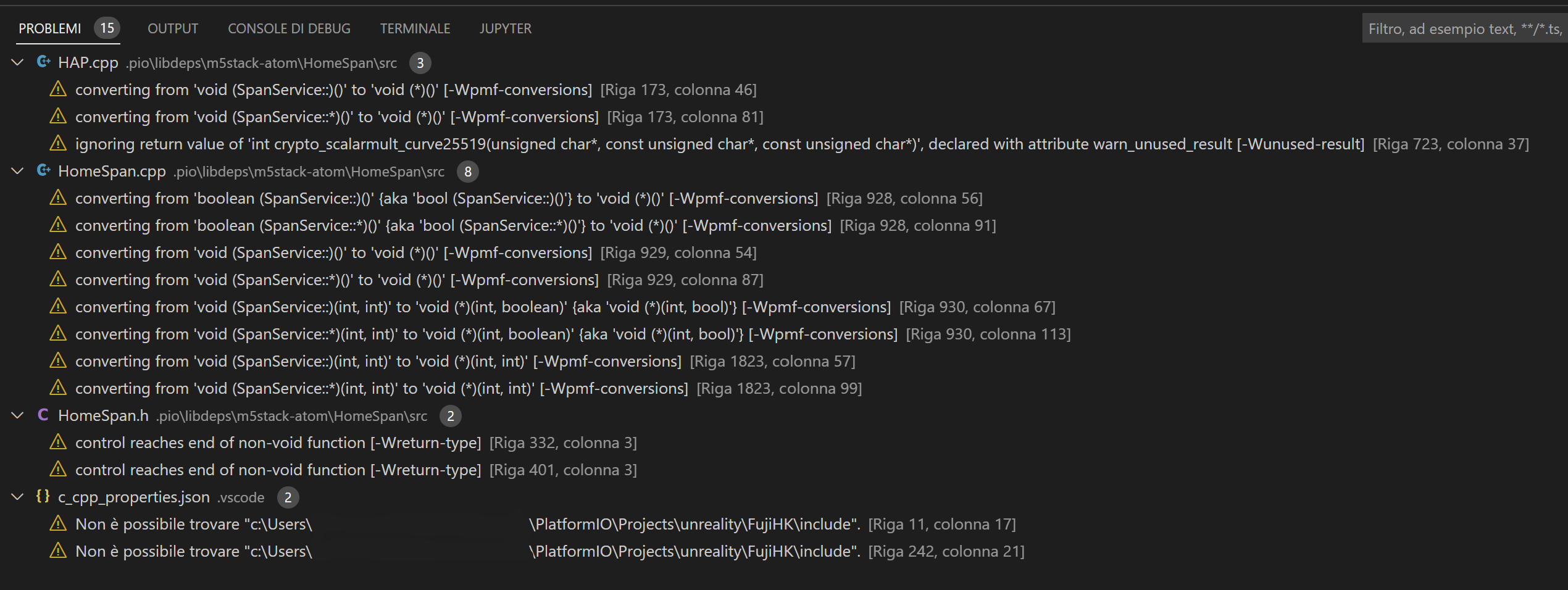Click the C language icon next to HomeSpan.h
This screenshot has width=1568, height=590.
tap(43, 415)
